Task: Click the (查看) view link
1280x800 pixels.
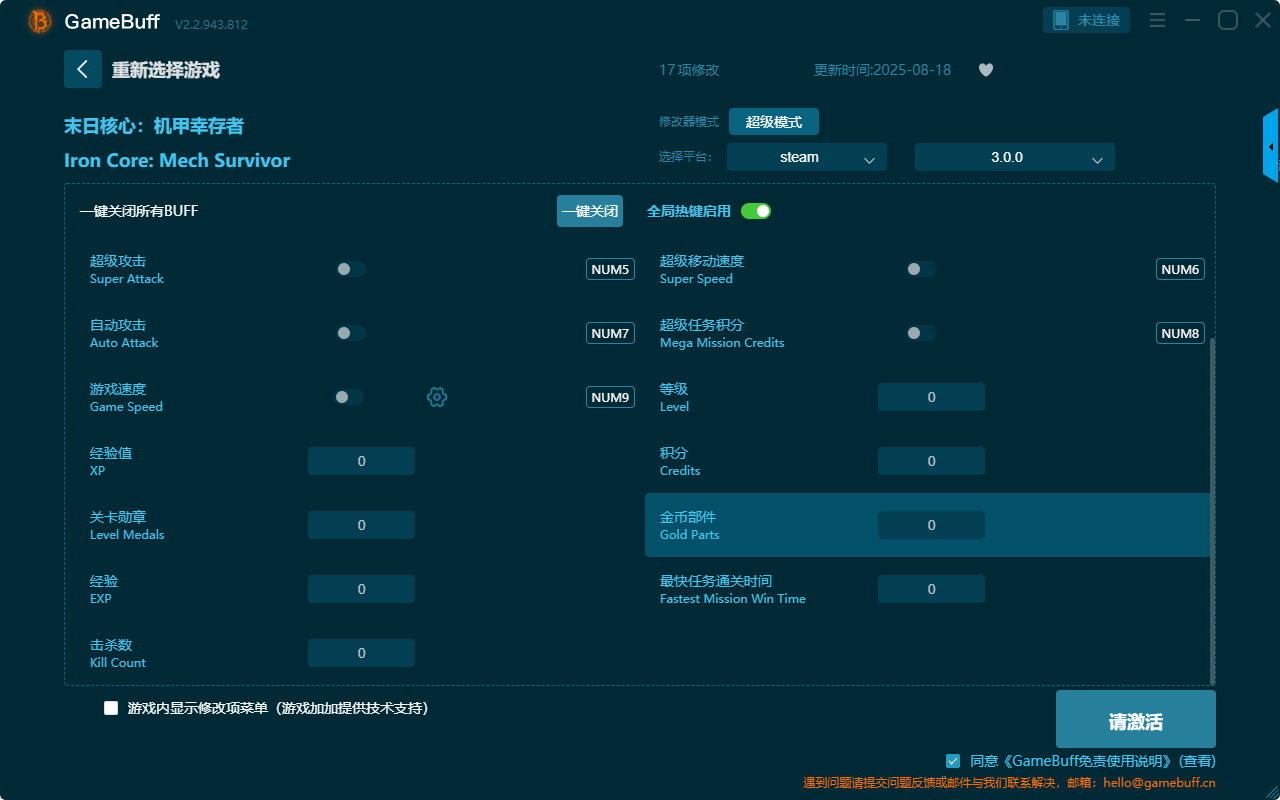Action: pos(1196,761)
